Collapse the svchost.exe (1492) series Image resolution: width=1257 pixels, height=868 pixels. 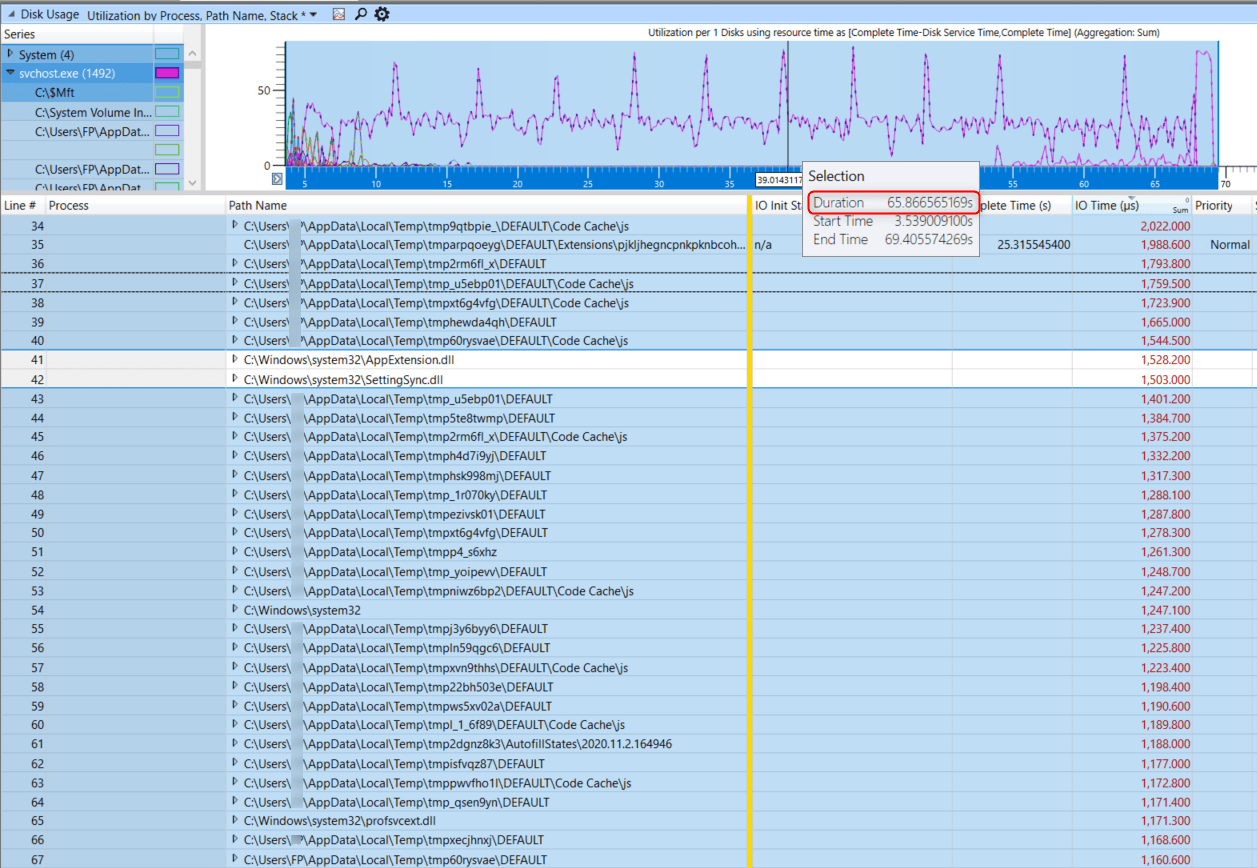click(10, 73)
